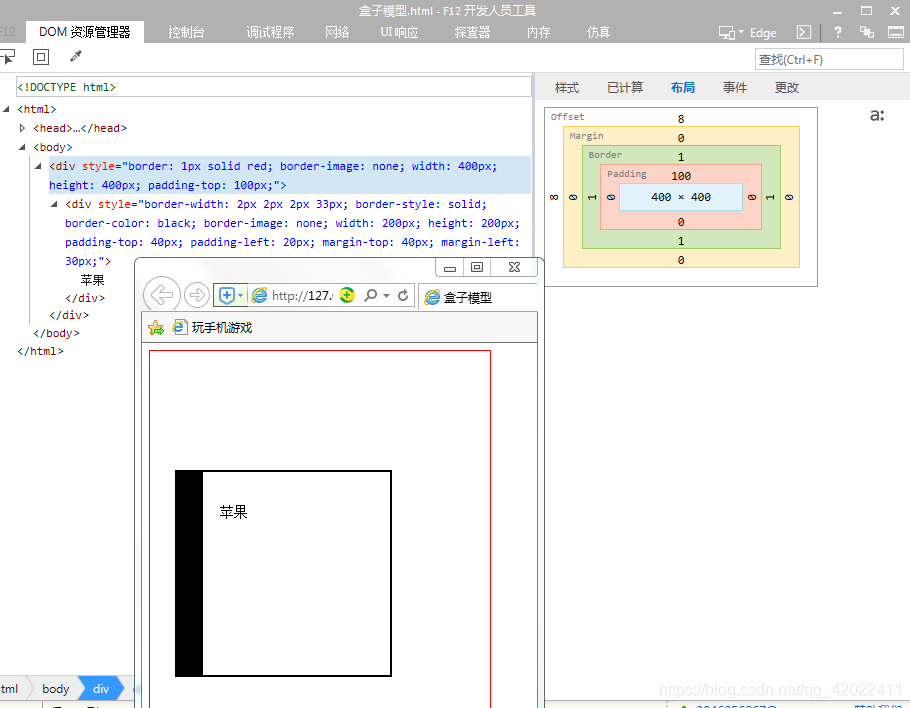
Task: Click the 查找 search field
Action: [829, 59]
